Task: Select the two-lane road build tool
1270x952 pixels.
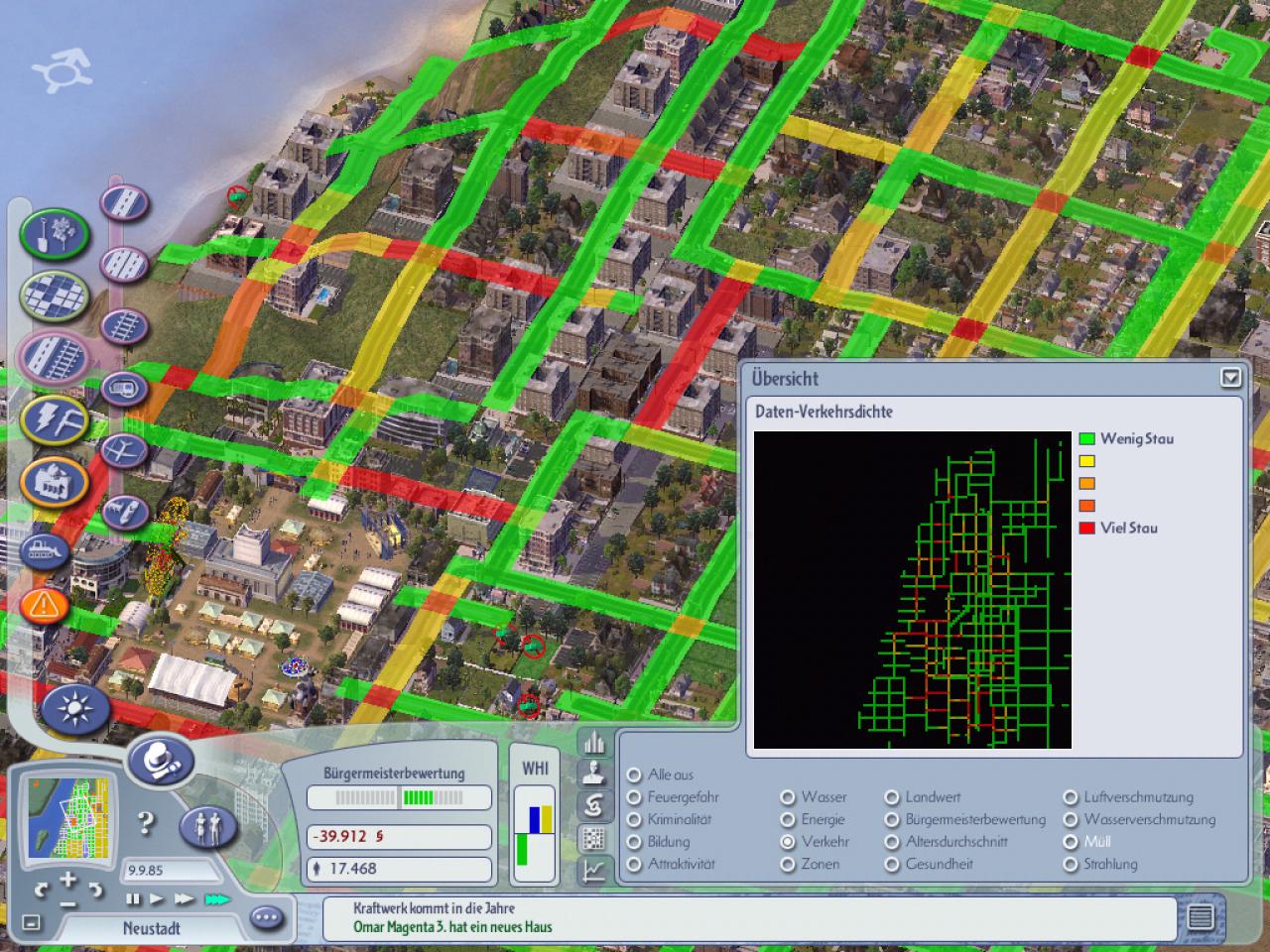Action: [125, 202]
